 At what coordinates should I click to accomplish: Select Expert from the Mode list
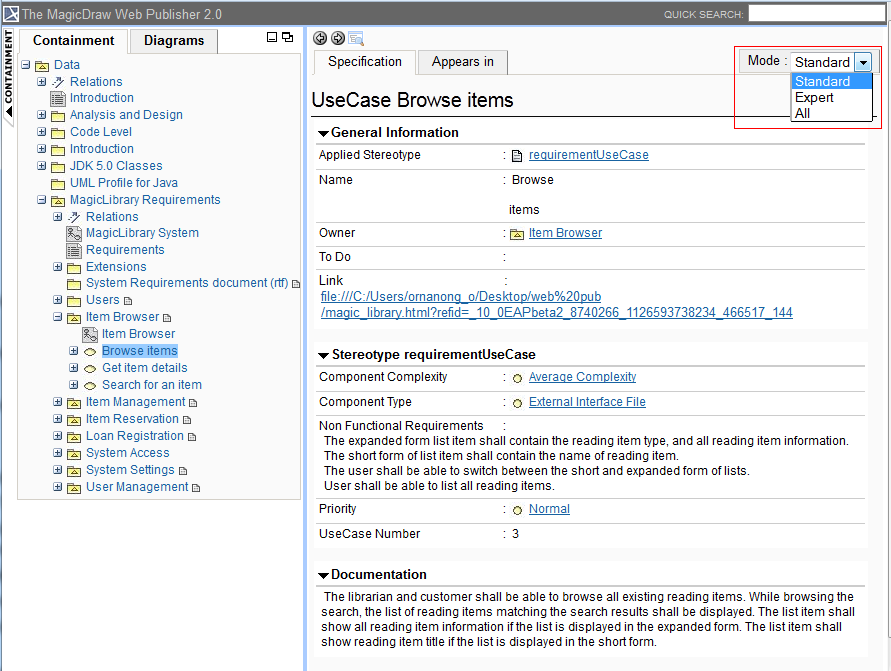(814, 98)
